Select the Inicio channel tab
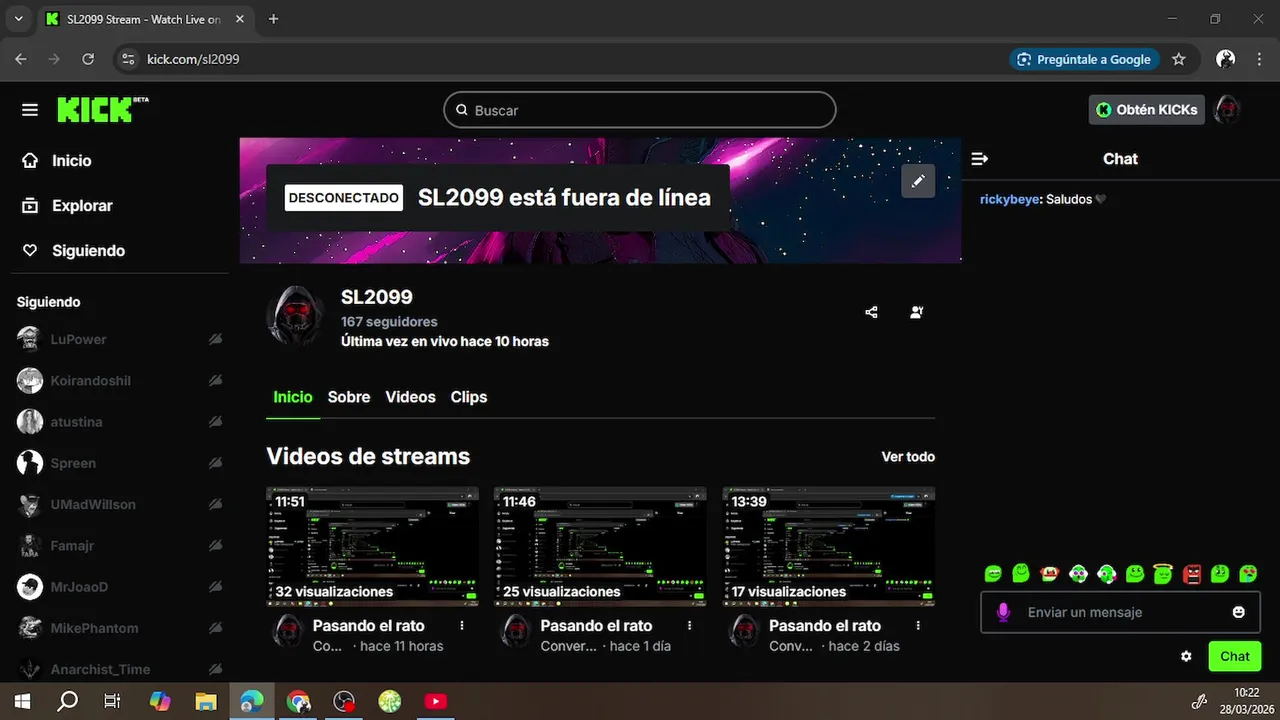 293,397
